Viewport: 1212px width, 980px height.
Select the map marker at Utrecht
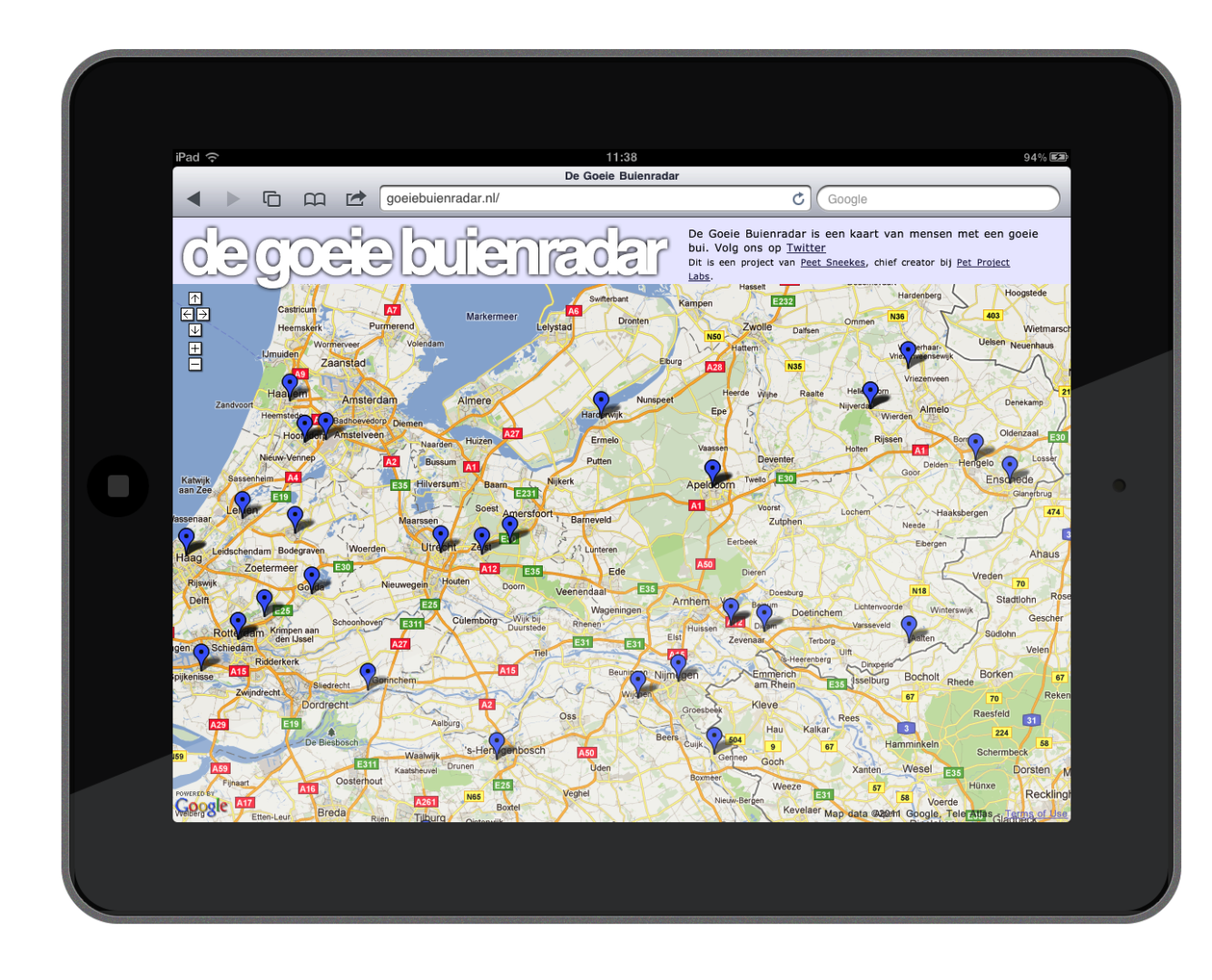pos(440,537)
